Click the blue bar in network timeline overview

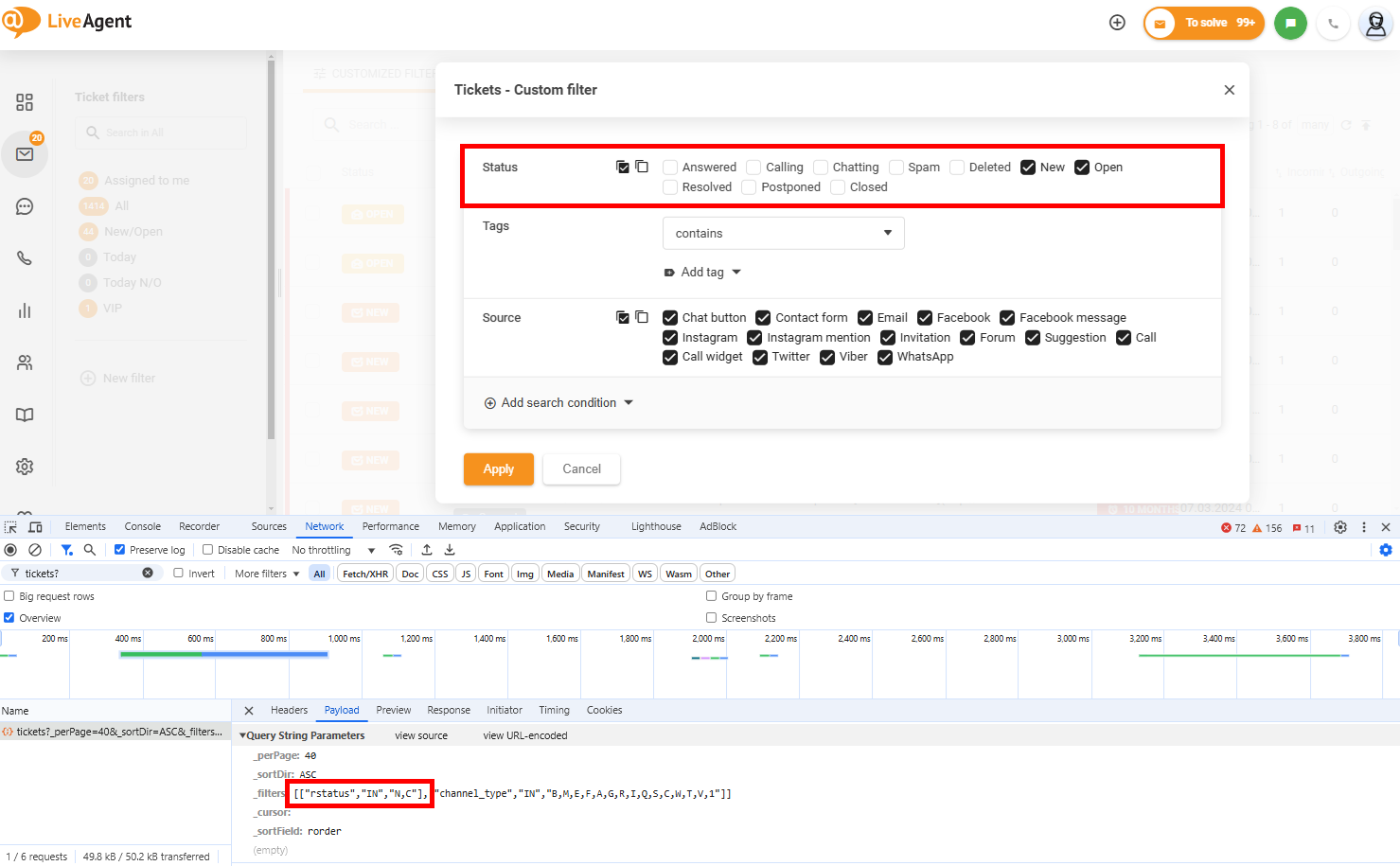(x=265, y=653)
